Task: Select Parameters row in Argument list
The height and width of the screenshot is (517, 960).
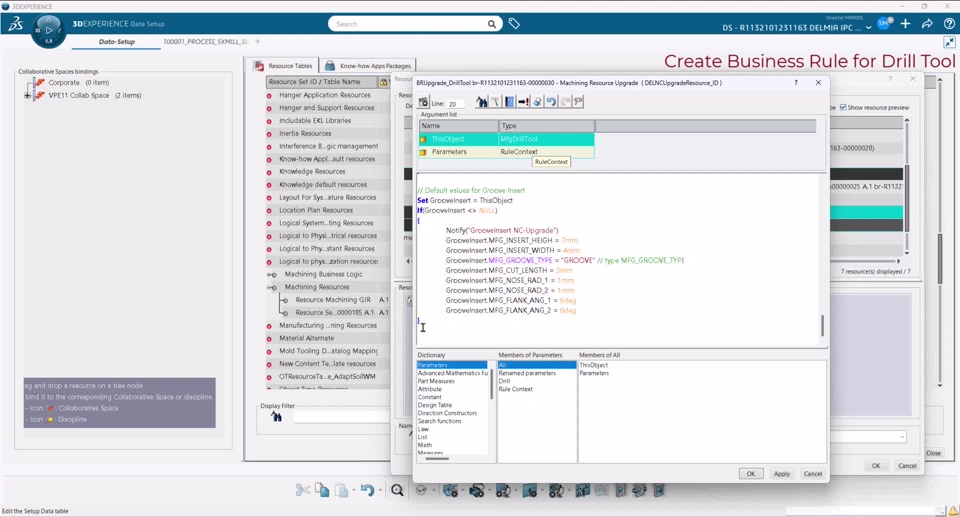Action: pyautogui.click(x=506, y=152)
